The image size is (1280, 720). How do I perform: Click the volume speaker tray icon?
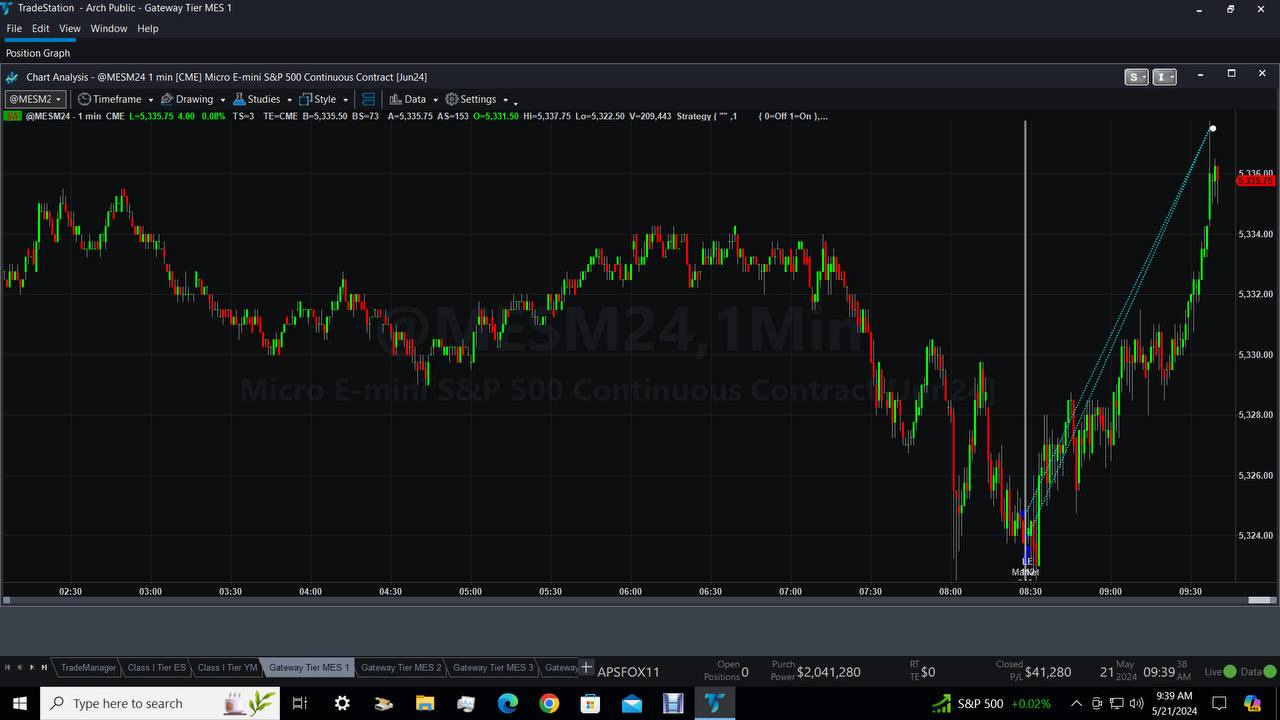tap(1137, 703)
